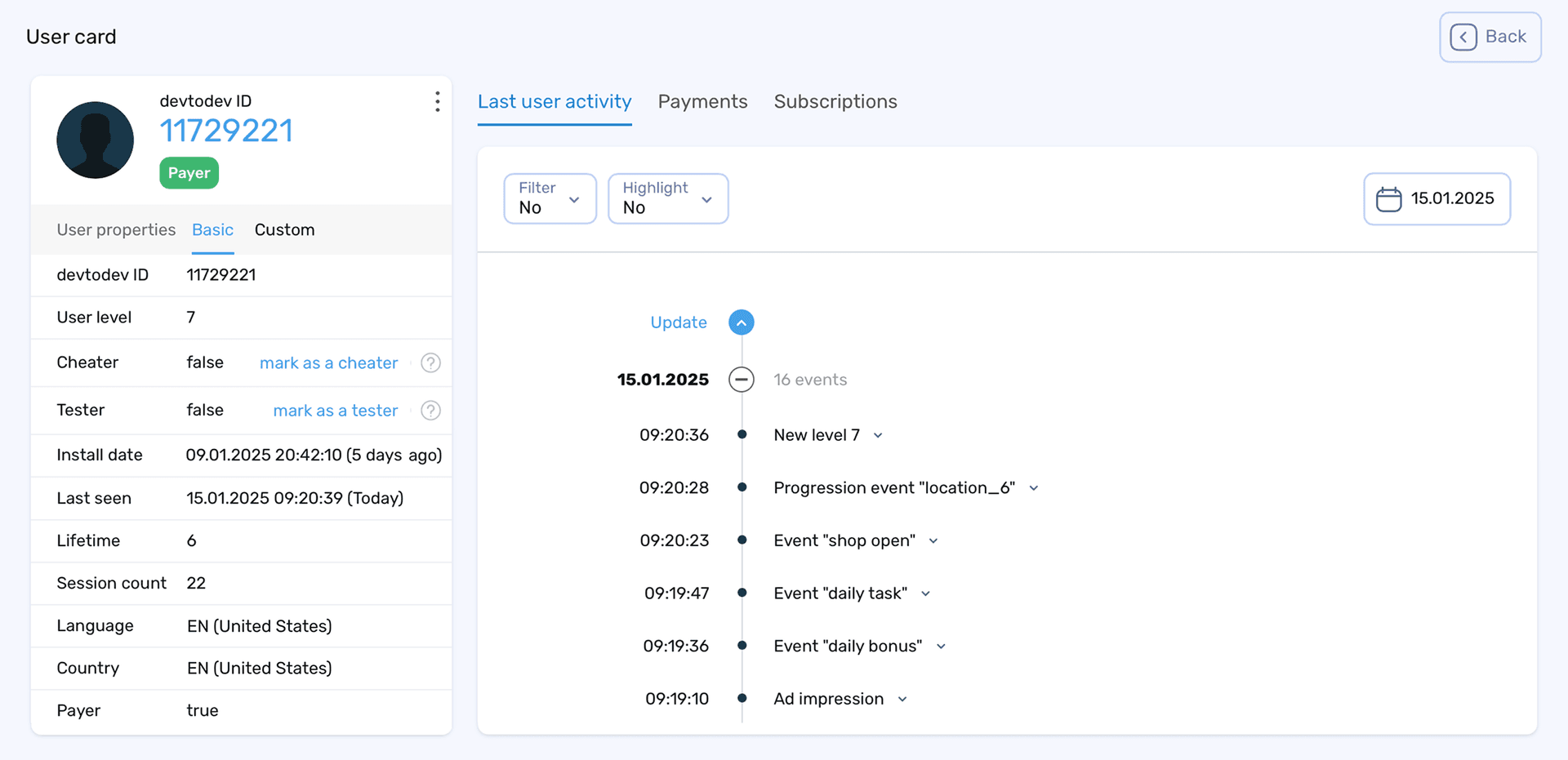Screen dimensions: 1568x760
Task: Click the blue chevron-up icon next to Update
Action: [741, 322]
